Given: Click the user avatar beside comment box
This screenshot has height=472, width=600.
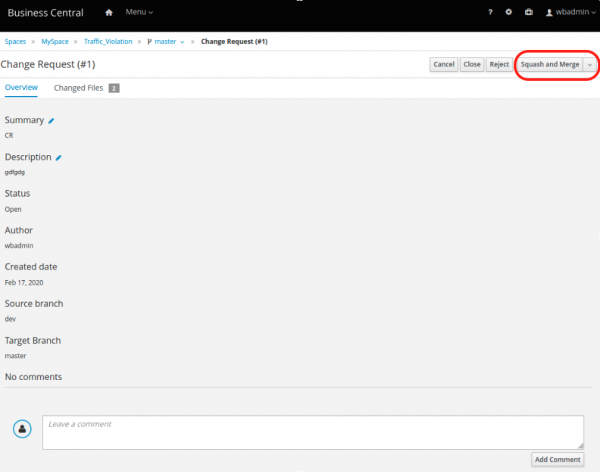Looking at the screenshot, I should (x=22, y=428).
